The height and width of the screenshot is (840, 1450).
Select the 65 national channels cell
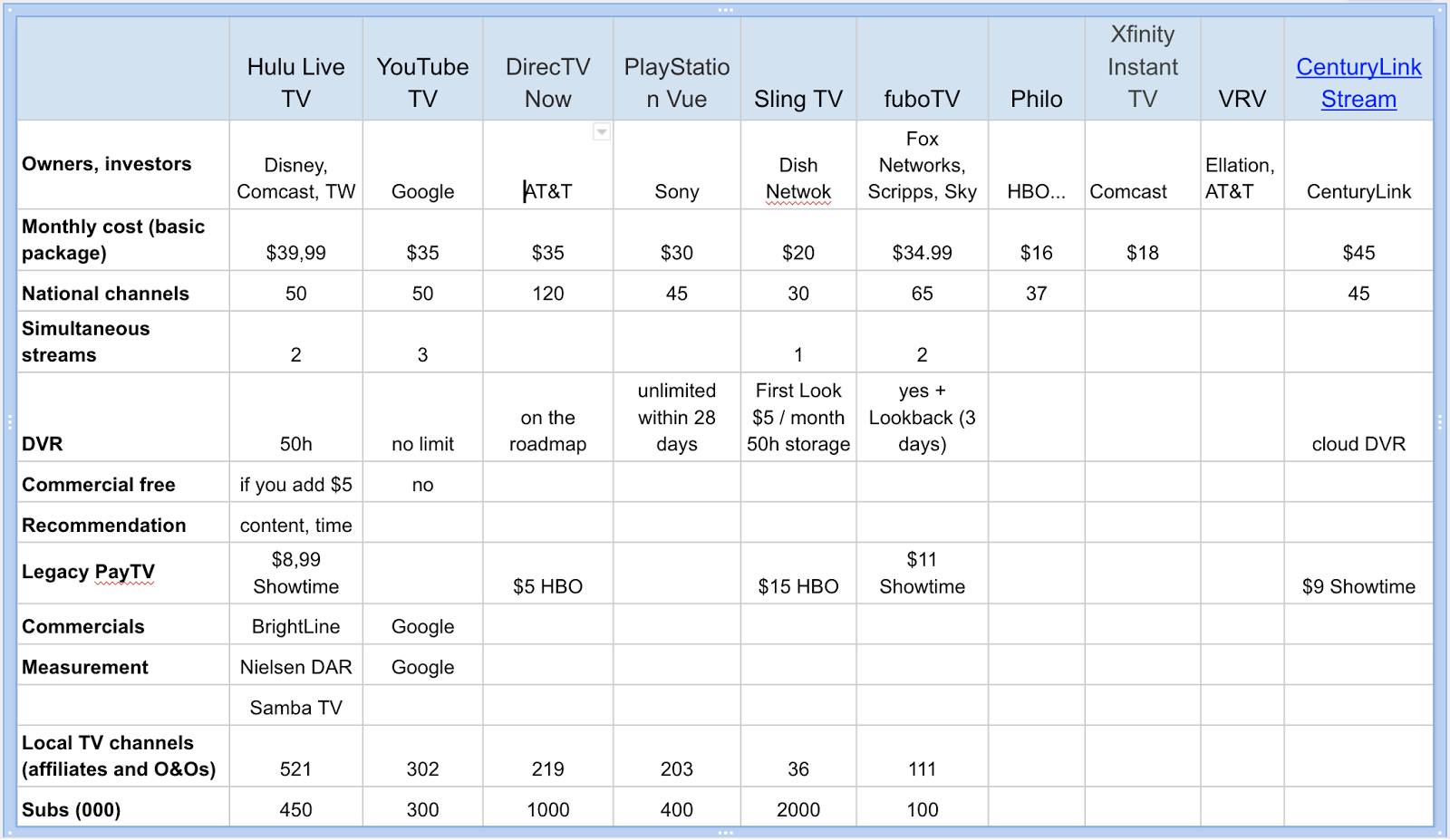pyautogui.click(x=923, y=291)
